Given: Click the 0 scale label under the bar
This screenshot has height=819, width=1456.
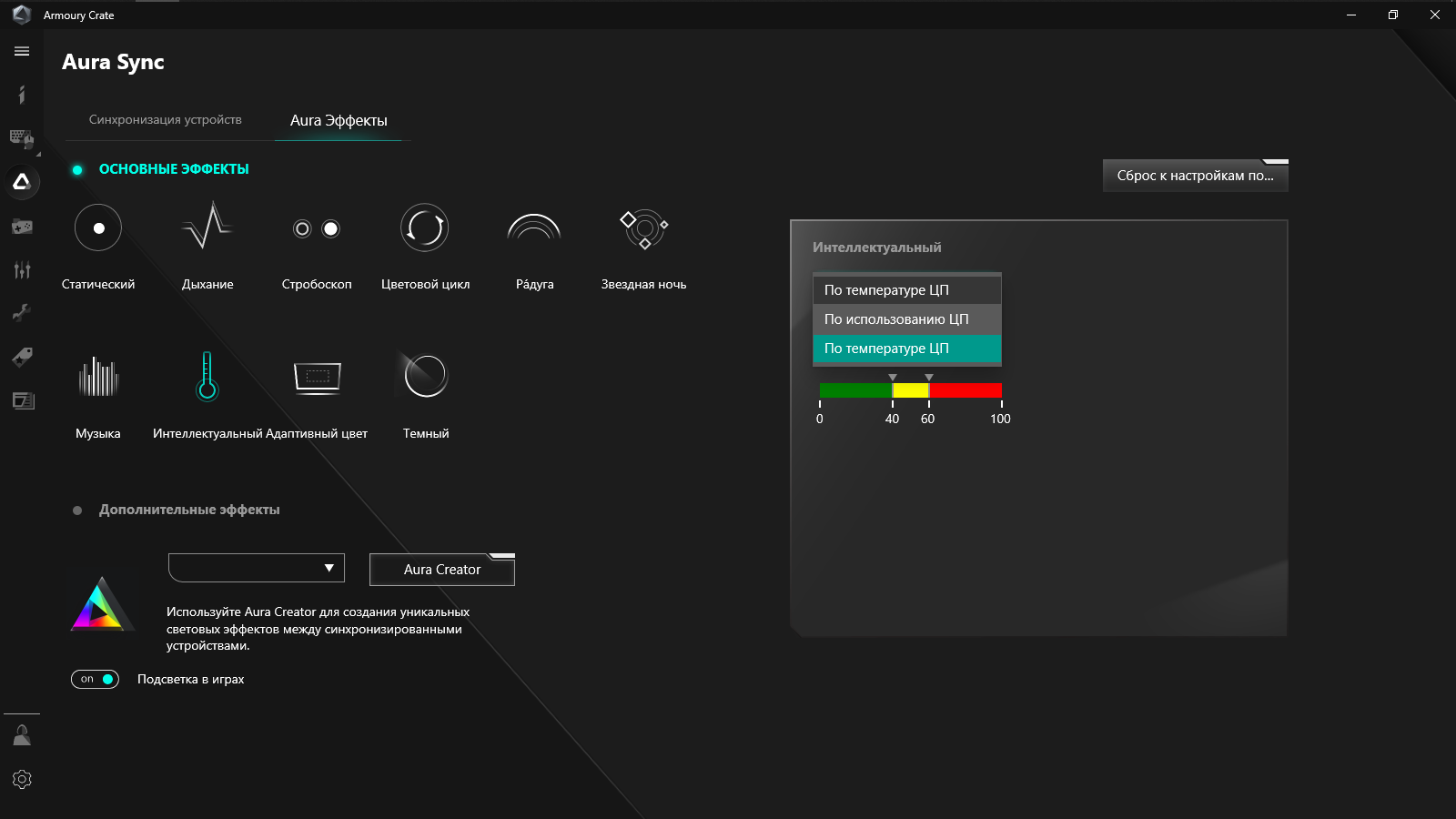Looking at the screenshot, I should pos(820,419).
